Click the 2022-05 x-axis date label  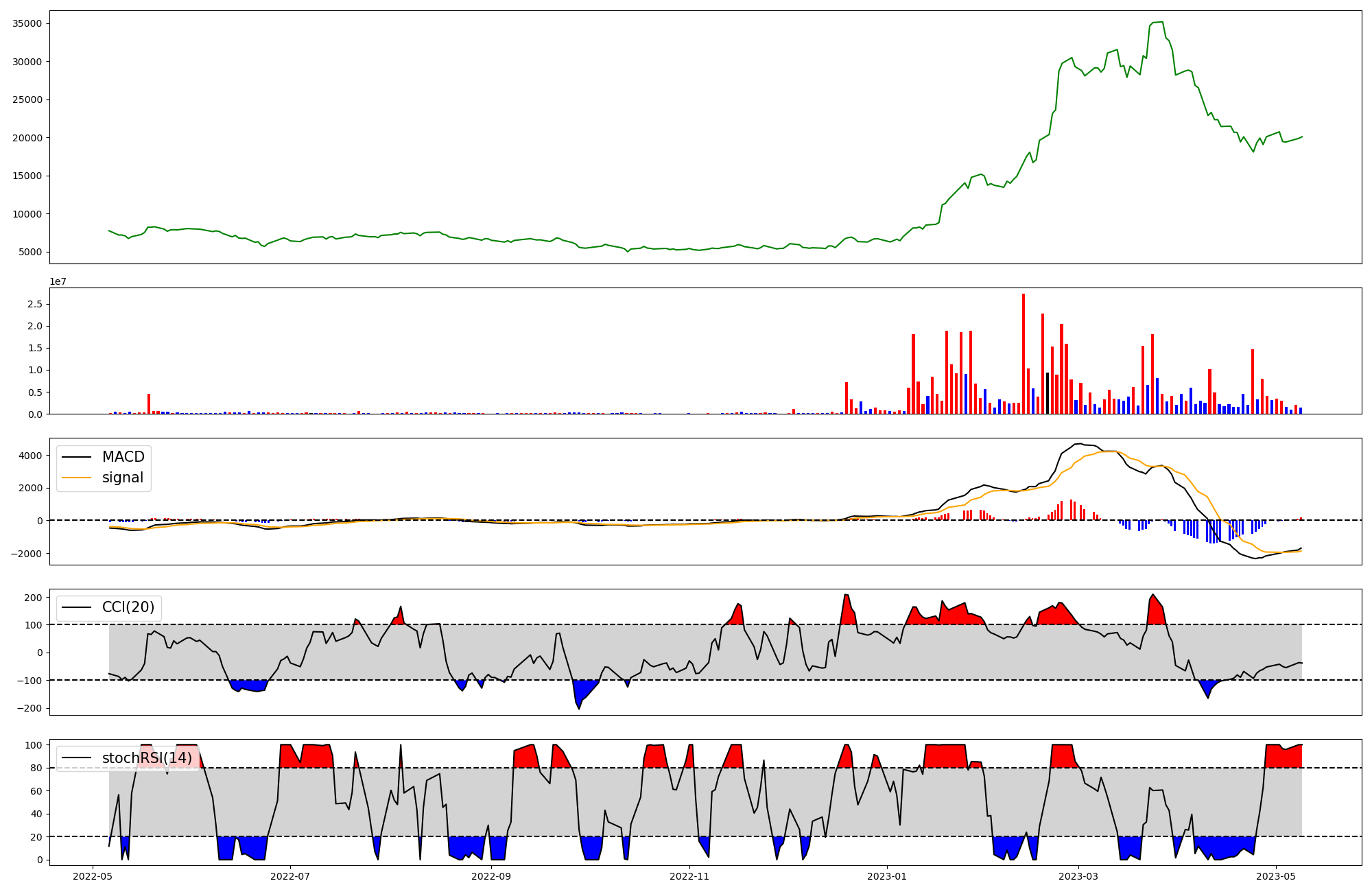92,876
